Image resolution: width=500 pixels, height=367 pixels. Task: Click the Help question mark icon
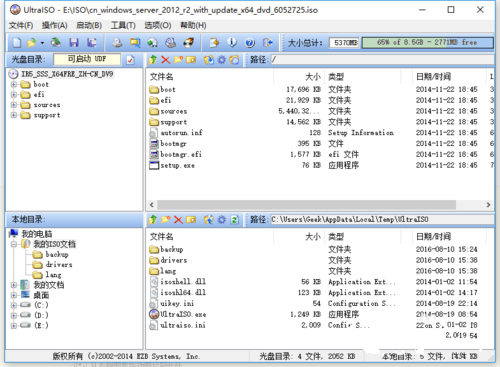click(250, 42)
